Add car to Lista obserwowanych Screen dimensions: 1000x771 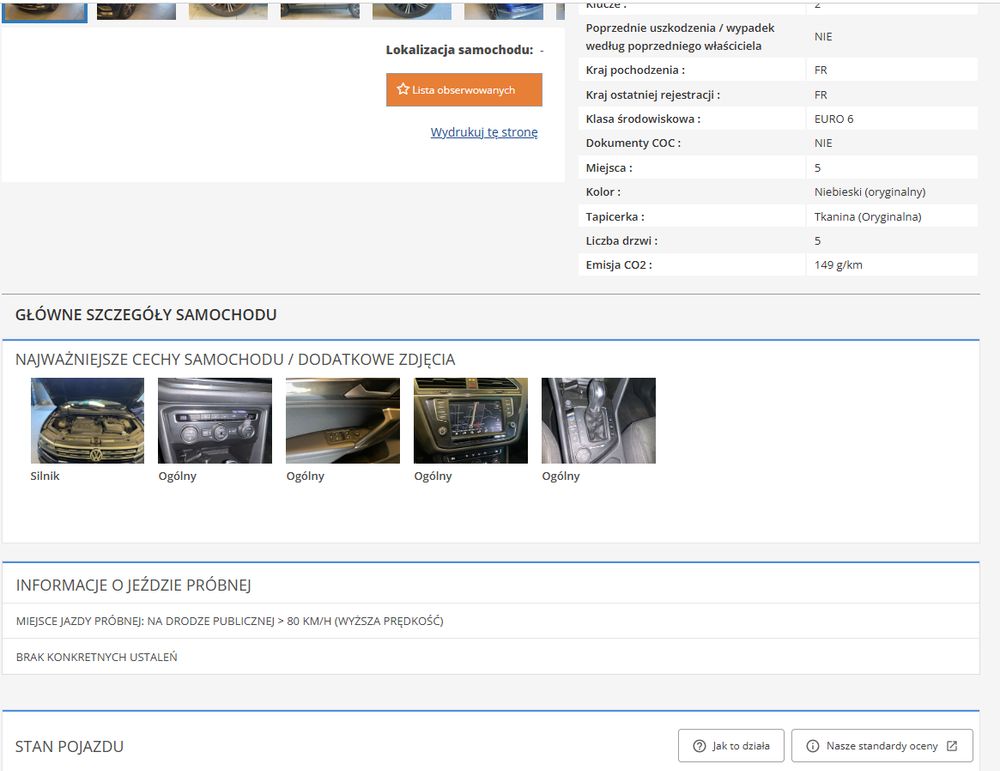[464, 89]
